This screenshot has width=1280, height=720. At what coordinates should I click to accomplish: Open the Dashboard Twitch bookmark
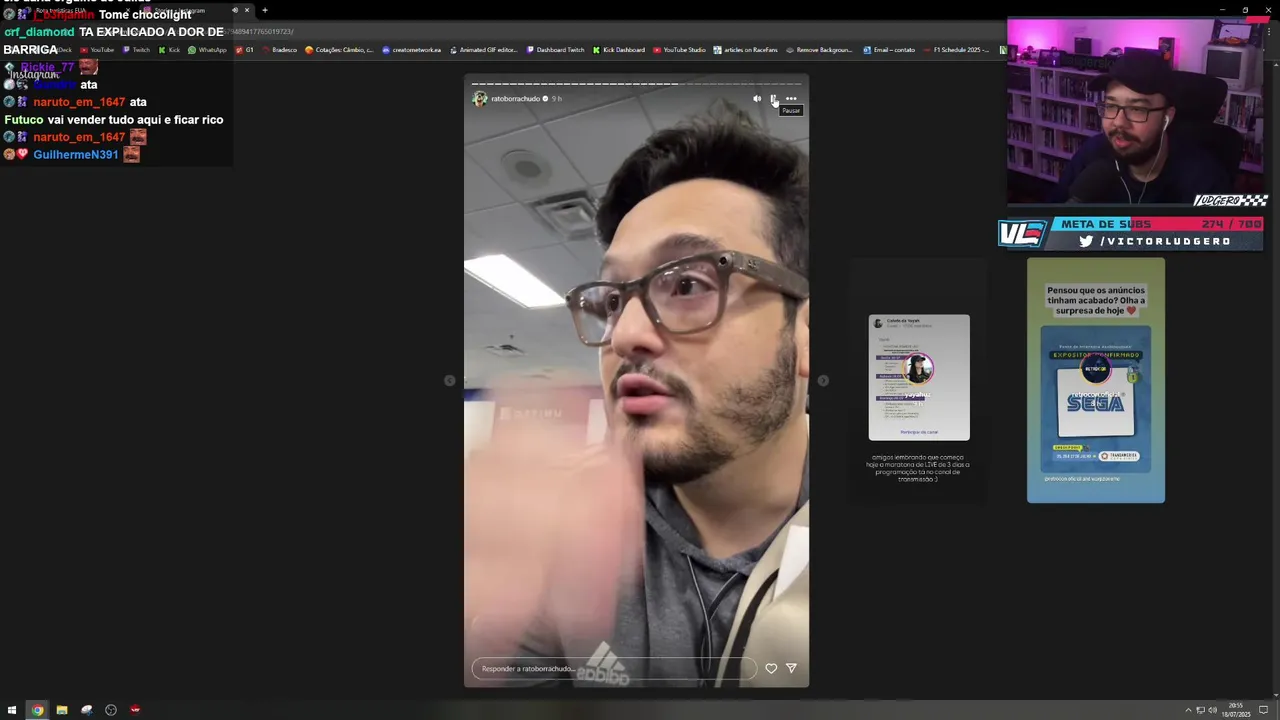pos(556,50)
